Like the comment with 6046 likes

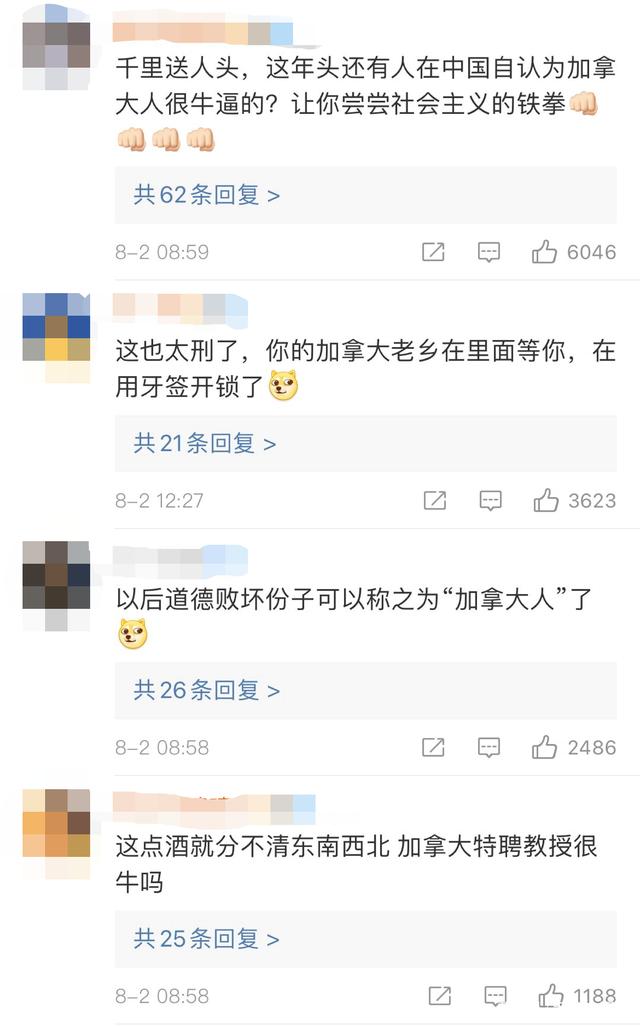click(544, 251)
